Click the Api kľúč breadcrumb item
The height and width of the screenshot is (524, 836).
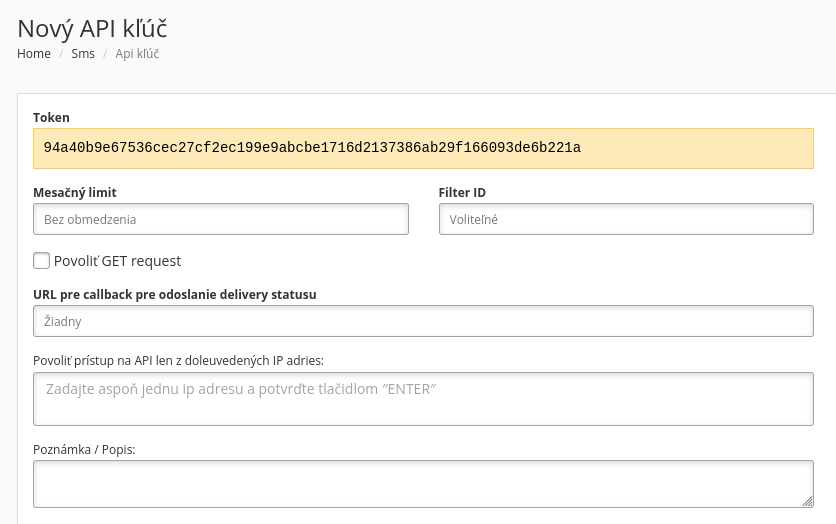pos(137,54)
